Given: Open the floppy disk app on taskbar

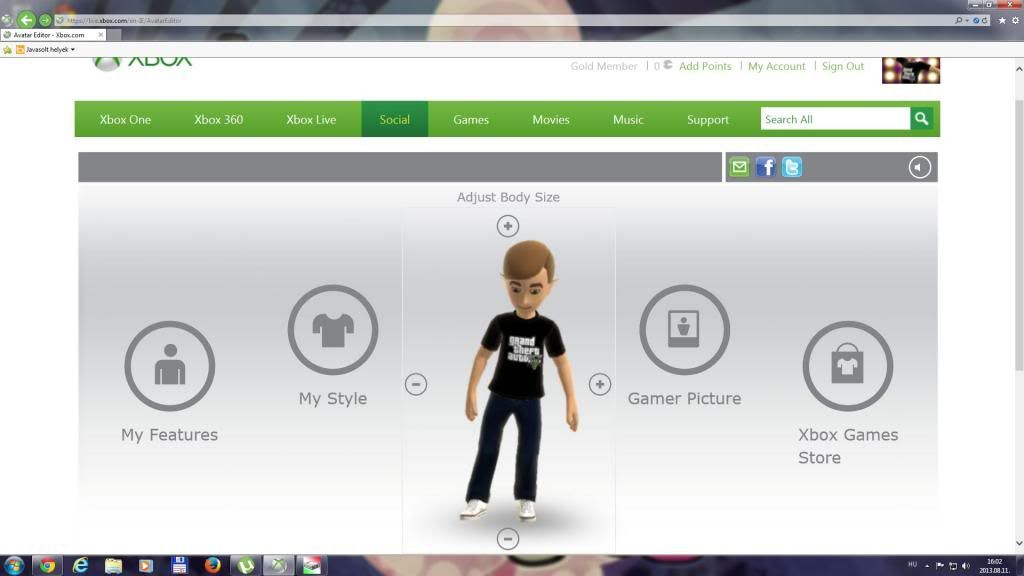Looking at the screenshot, I should [x=179, y=565].
